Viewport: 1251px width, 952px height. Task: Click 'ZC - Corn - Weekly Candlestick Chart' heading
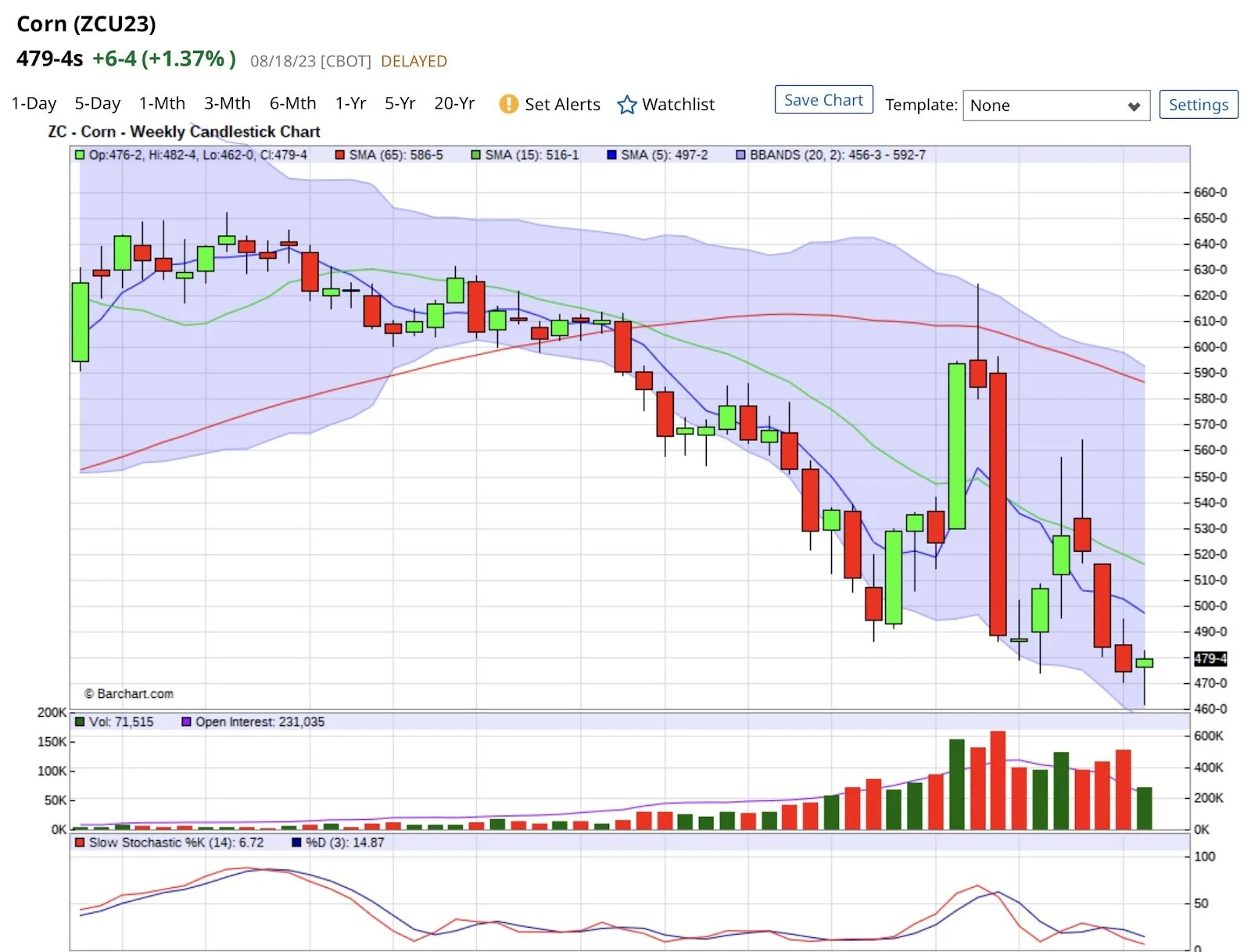pyautogui.click(x=184, y=131)
